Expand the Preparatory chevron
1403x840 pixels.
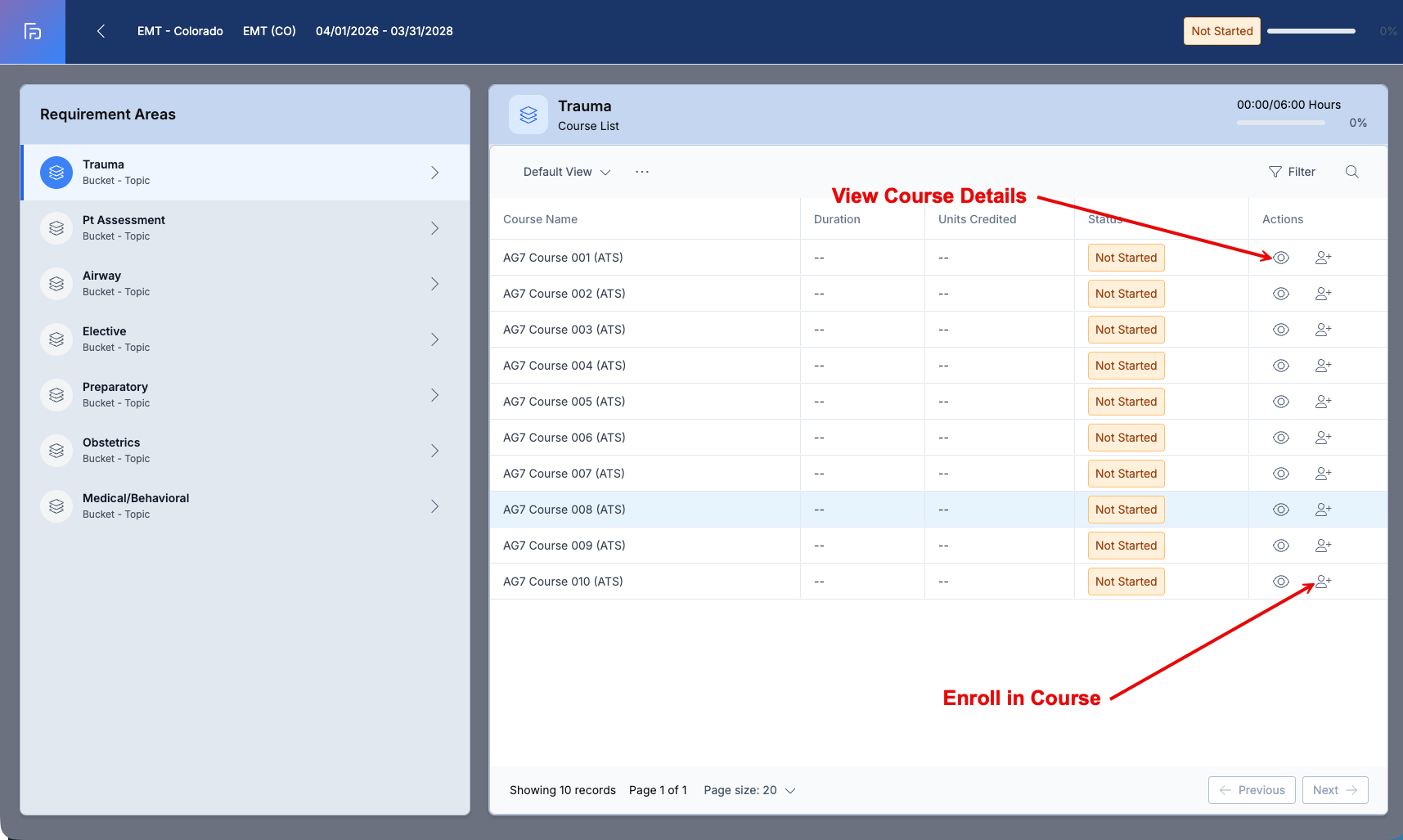click(434, 395)
